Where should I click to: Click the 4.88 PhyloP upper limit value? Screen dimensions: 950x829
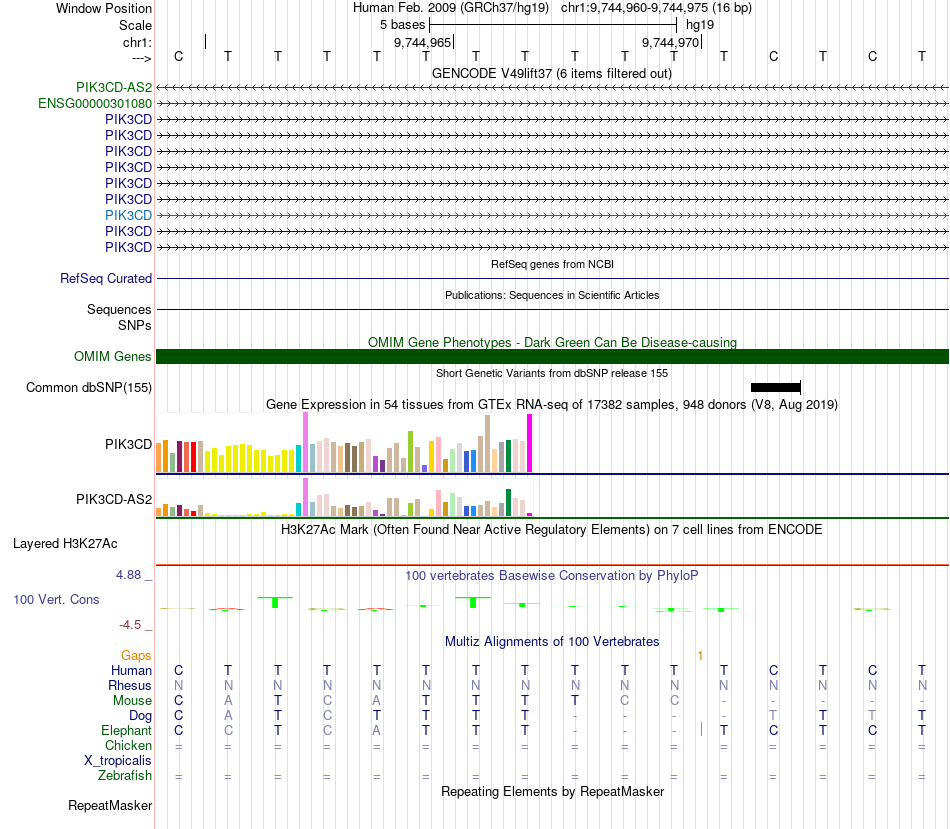pos(128,574)
